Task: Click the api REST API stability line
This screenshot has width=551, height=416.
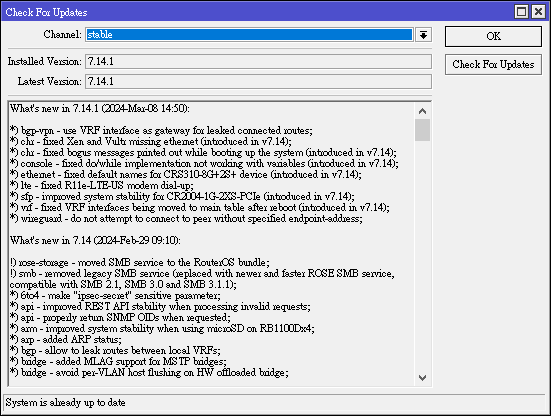Action: pyautogui.click(x=160, y=306)
